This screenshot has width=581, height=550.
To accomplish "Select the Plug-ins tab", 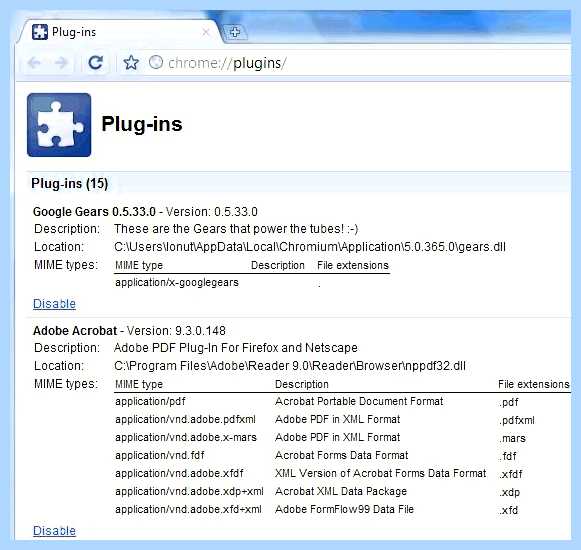I will [x=119, y=32].
